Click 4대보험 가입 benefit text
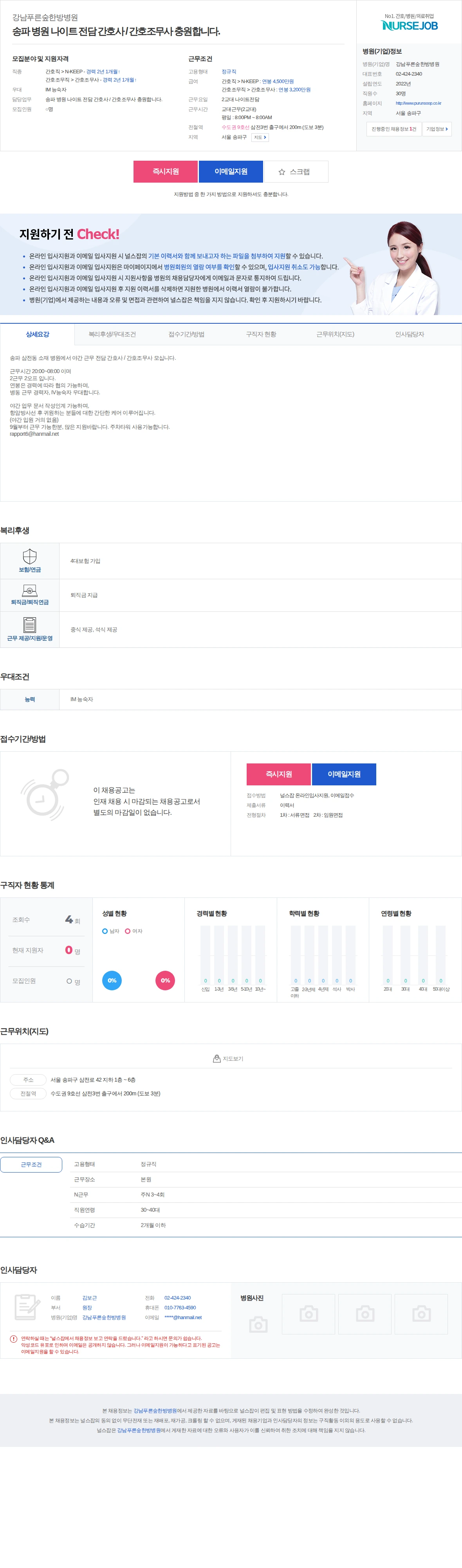The image size is (462, 1568). coord(85,561)
